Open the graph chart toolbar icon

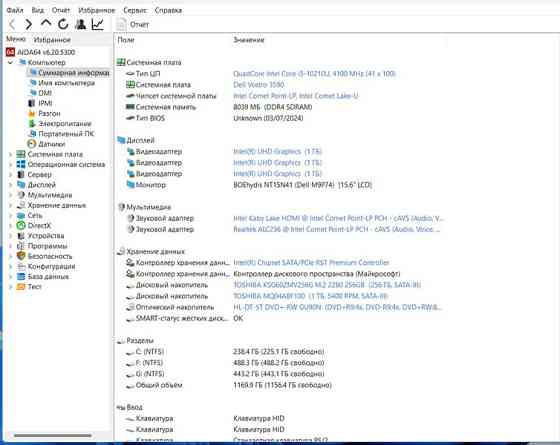click(x=98, y=24)
